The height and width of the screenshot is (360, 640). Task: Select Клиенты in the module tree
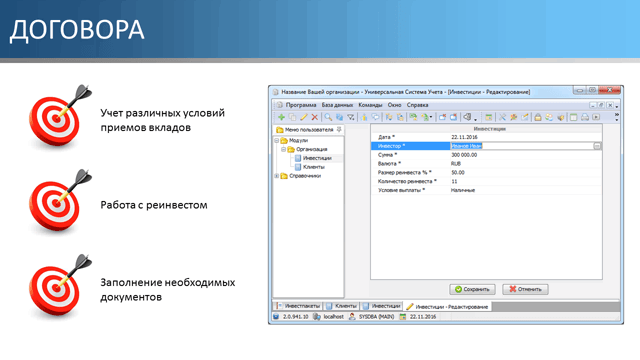coord(314,167)
